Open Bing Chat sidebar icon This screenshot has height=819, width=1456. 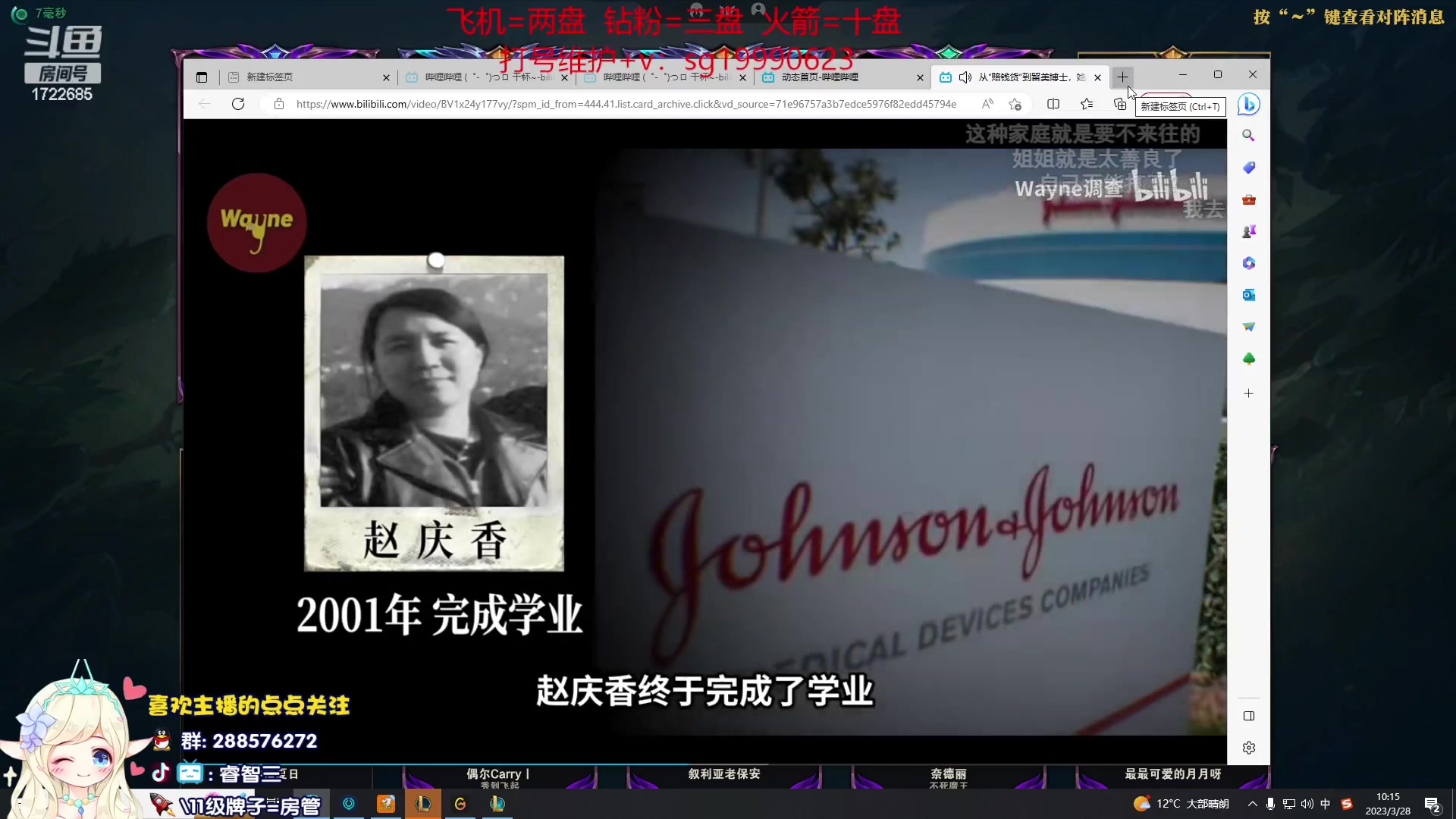[x=1248, y=104]
